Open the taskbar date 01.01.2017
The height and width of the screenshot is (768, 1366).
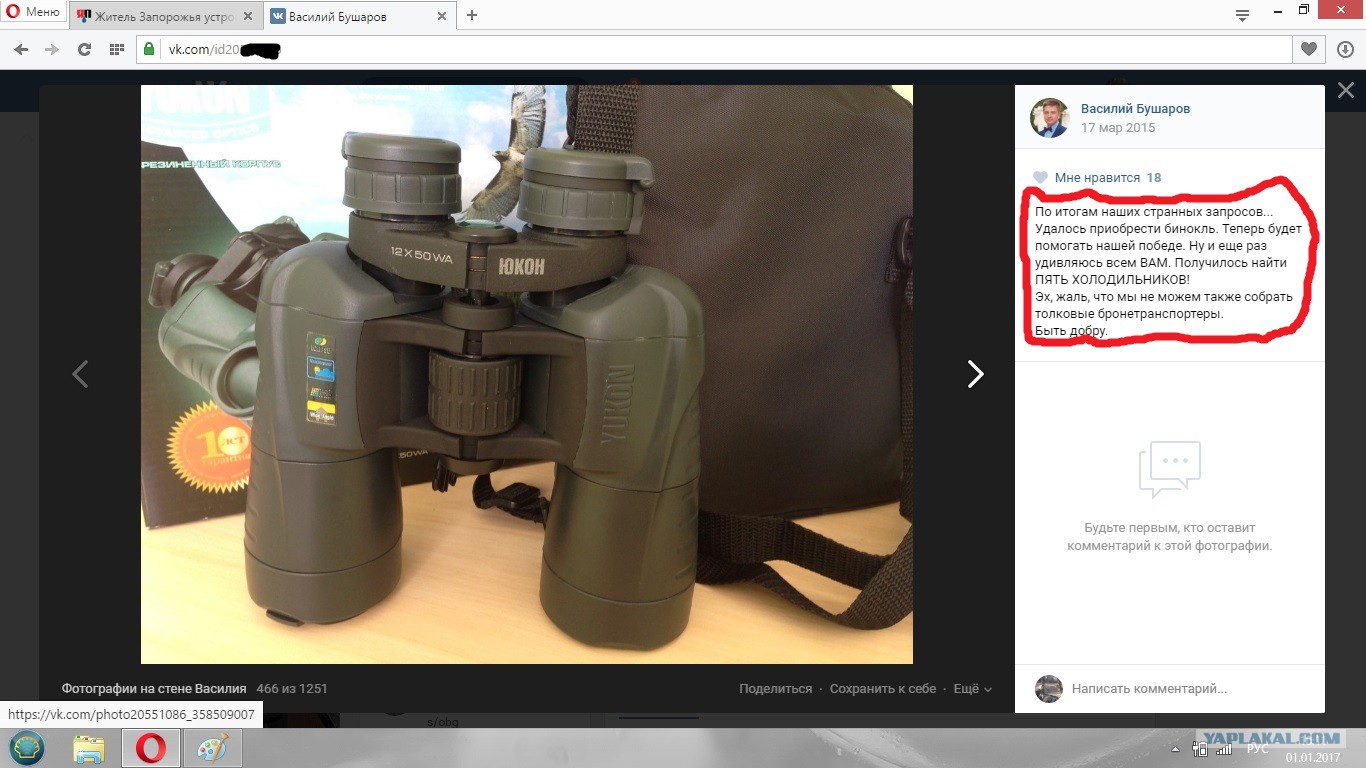click(1312, 757)
